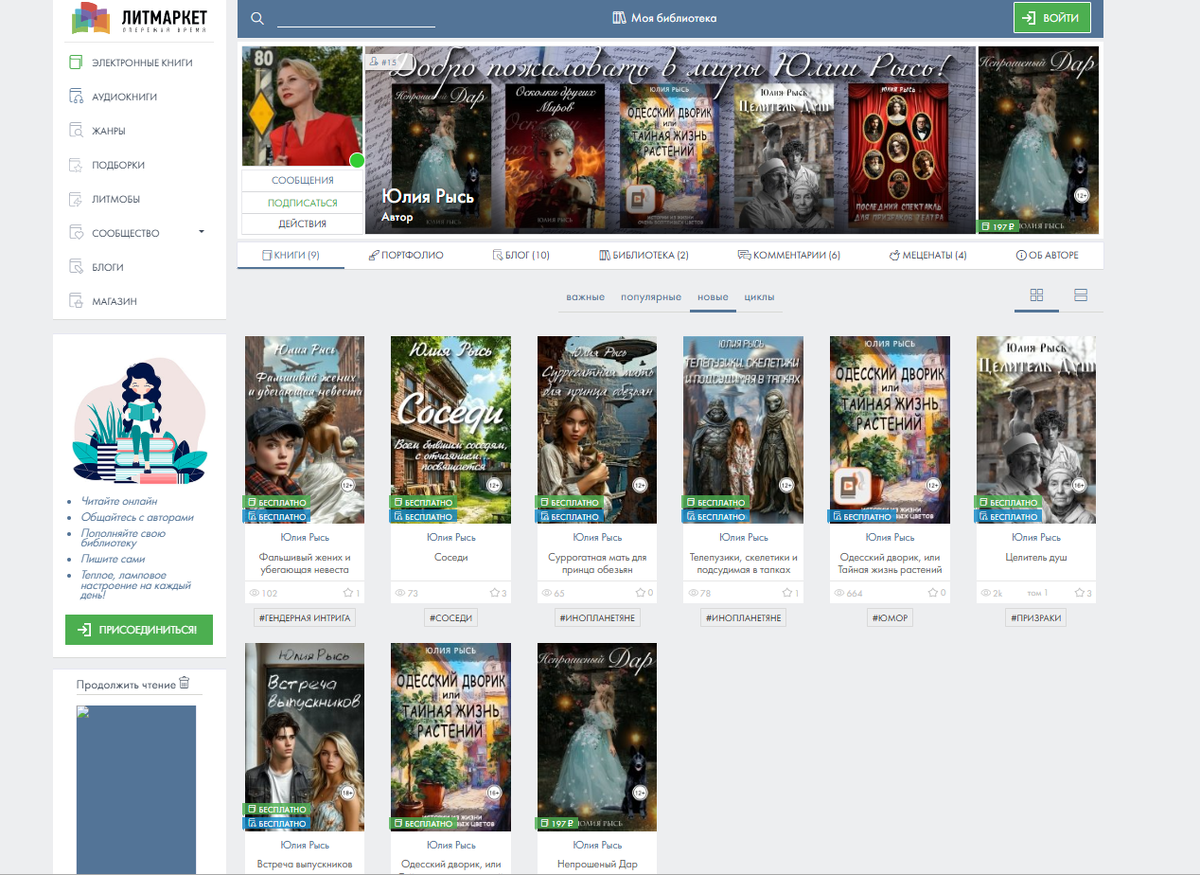Switch to the Портфолио tab
The width and height of the screenshot is (1200, 875).
coord(406,255)
